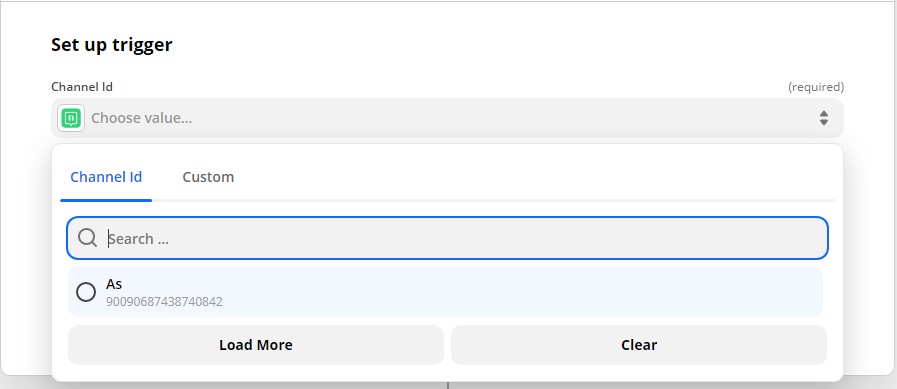897x389 pixels.
Task: Click the Clear button
Action: (639, 345)
